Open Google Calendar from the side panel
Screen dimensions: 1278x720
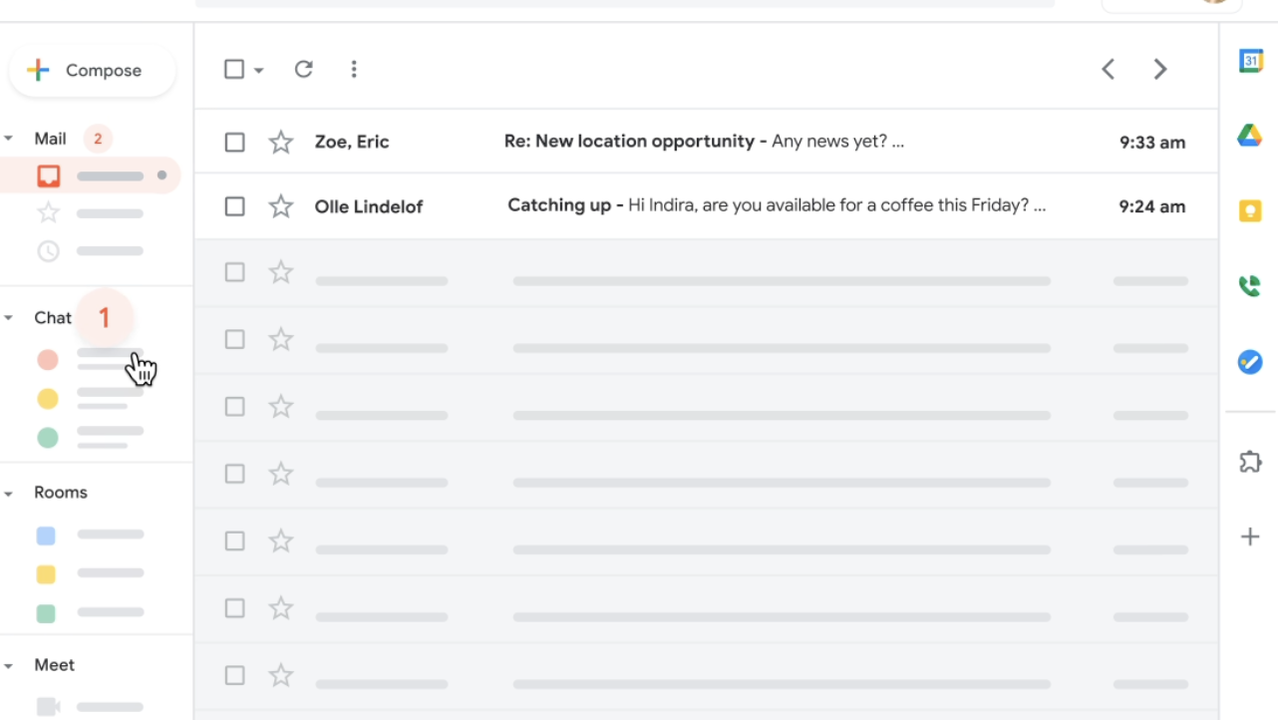pos(1250,61)
